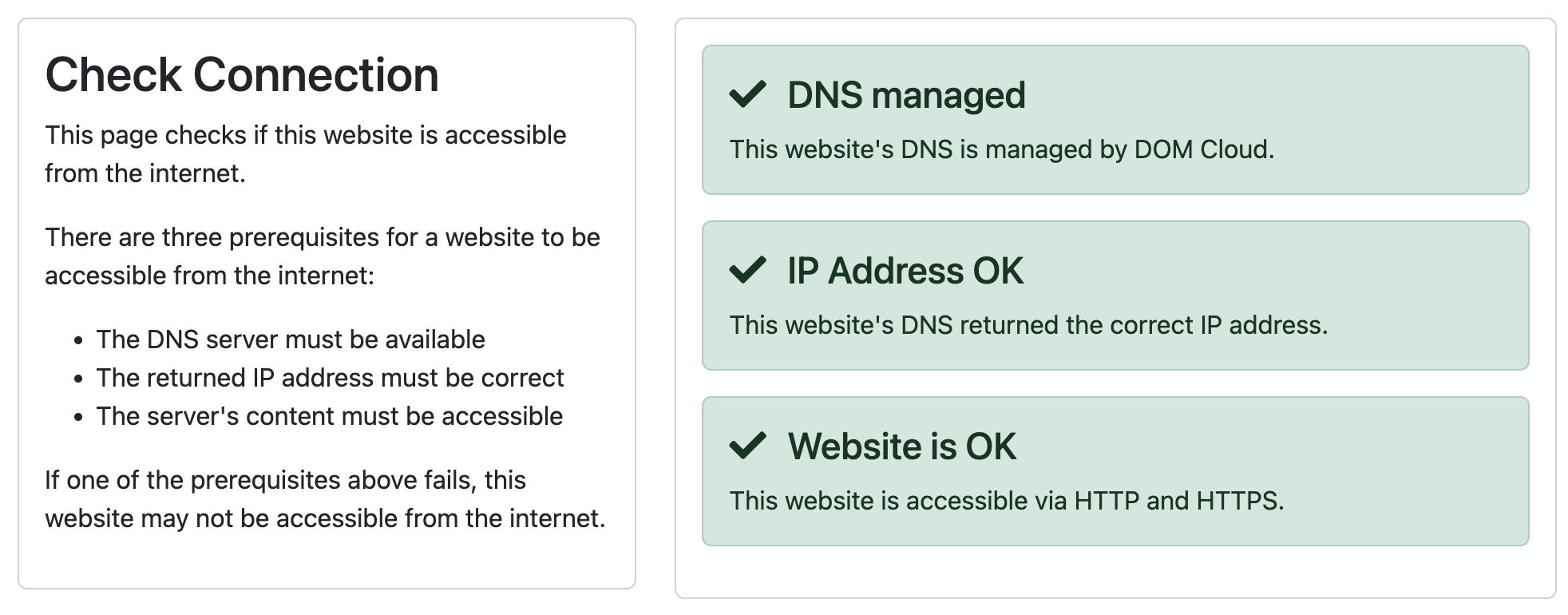Click 'The server's content must be accessible' bullet
1568x615 pixels.
pyautogui.click(x=329, y=416)
